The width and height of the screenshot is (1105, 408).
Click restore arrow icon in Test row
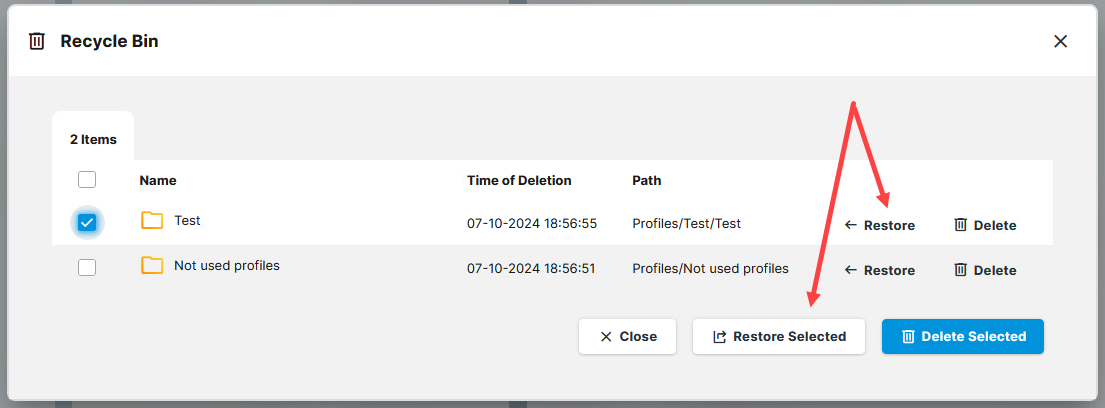[851, 225]
